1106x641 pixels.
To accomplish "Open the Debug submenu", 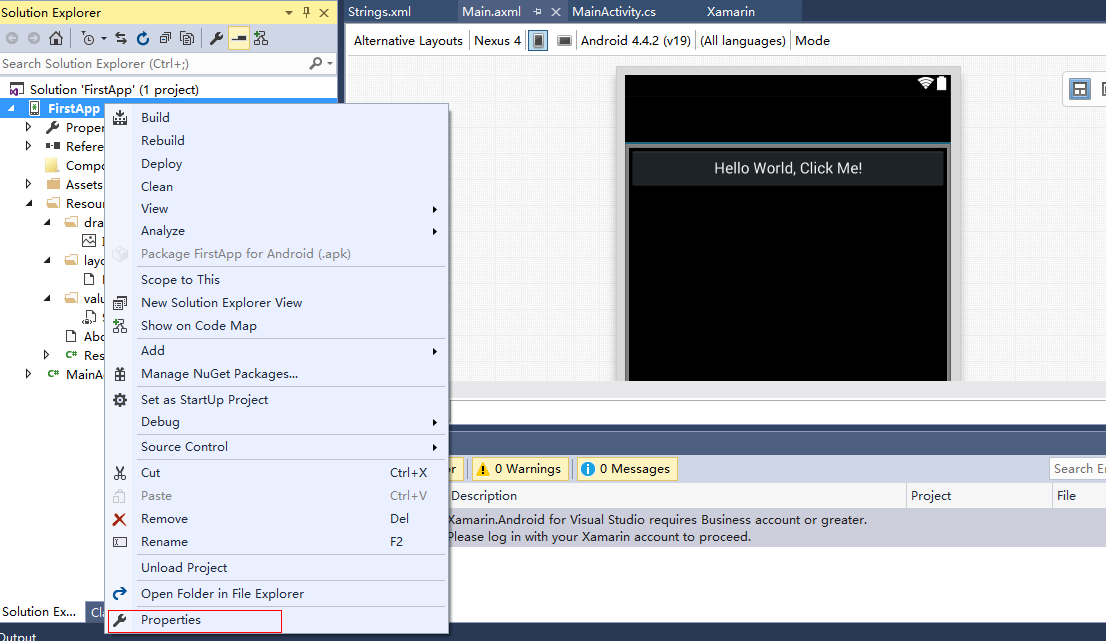I will (x=276, y=422).
